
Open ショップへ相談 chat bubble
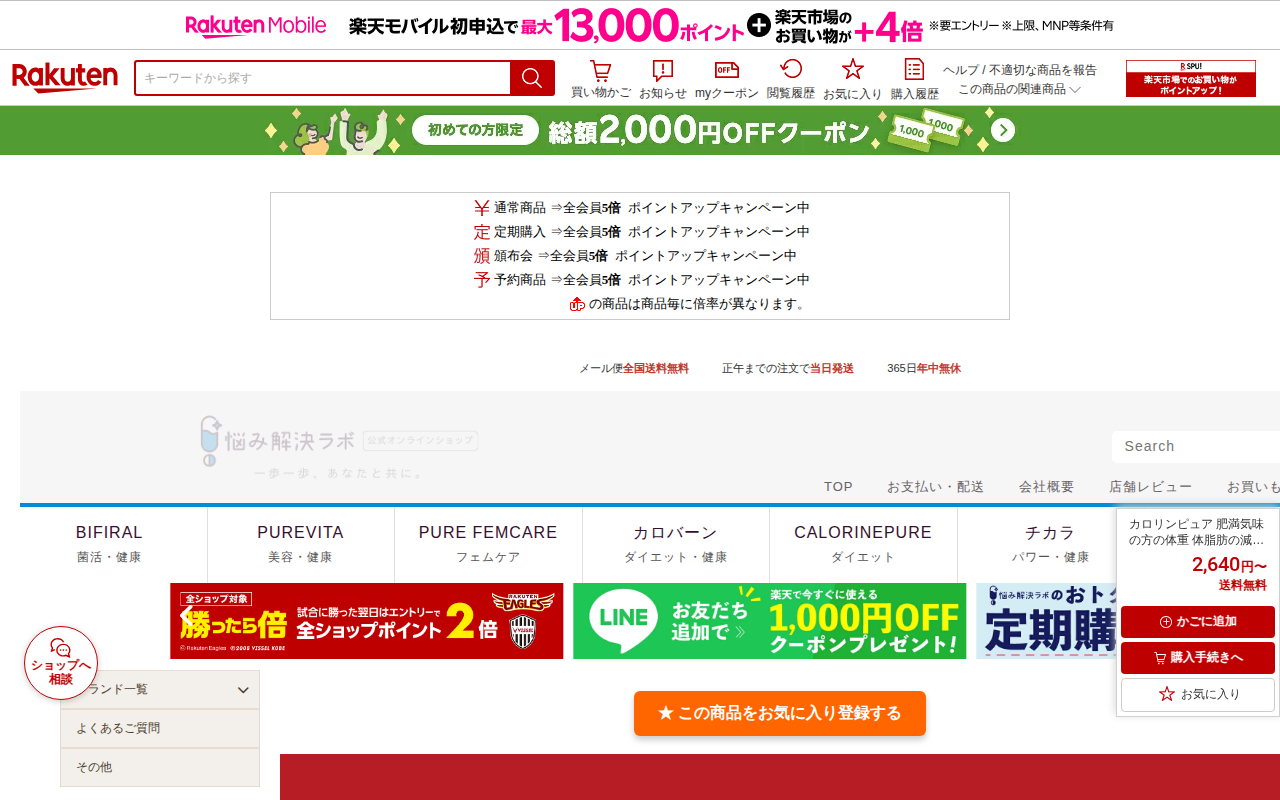(x=61, y=663)
